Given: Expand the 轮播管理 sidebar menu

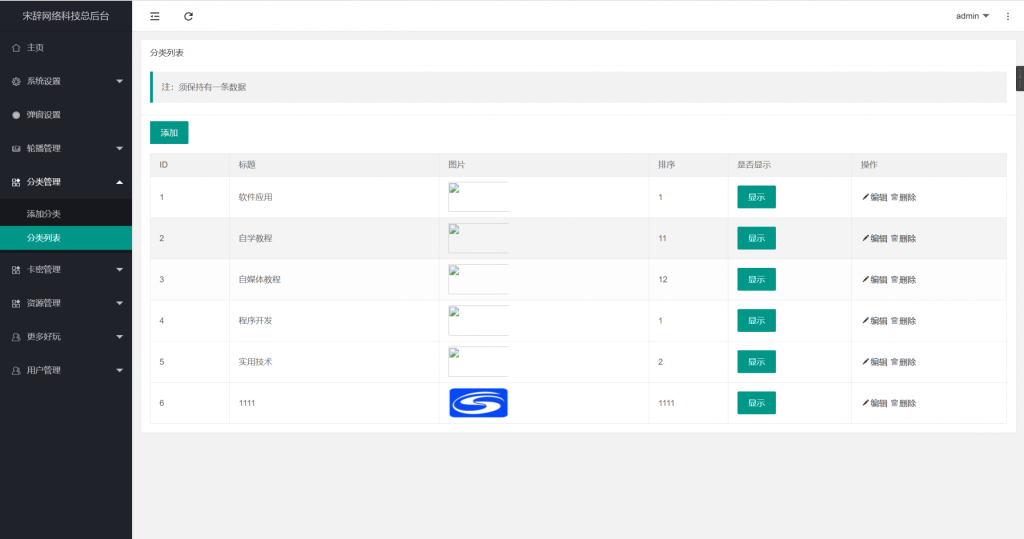Looking at the screenshot, I should pyautogui.click(x=65, y=148).
